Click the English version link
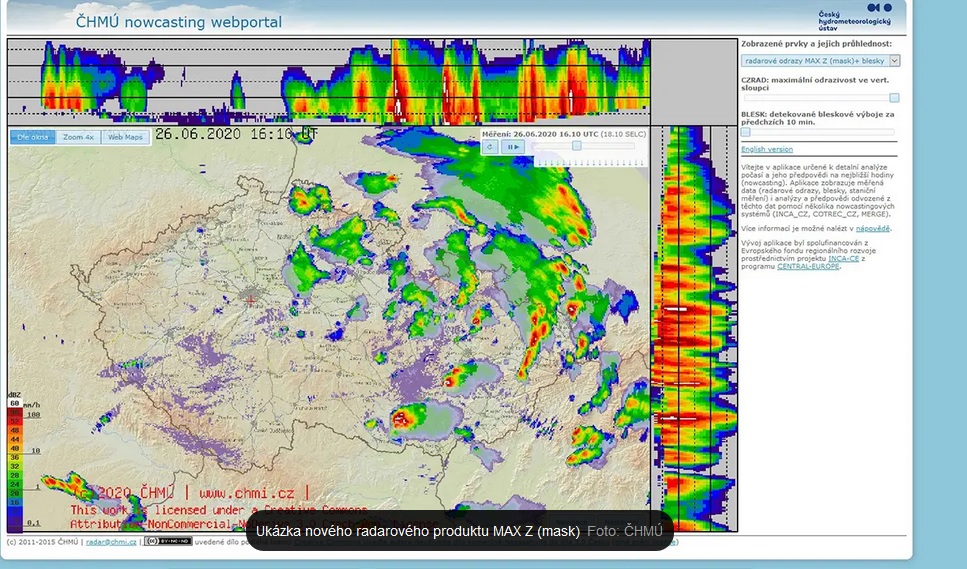The width and height of the screenshot is (967, 569). [767, 149]
